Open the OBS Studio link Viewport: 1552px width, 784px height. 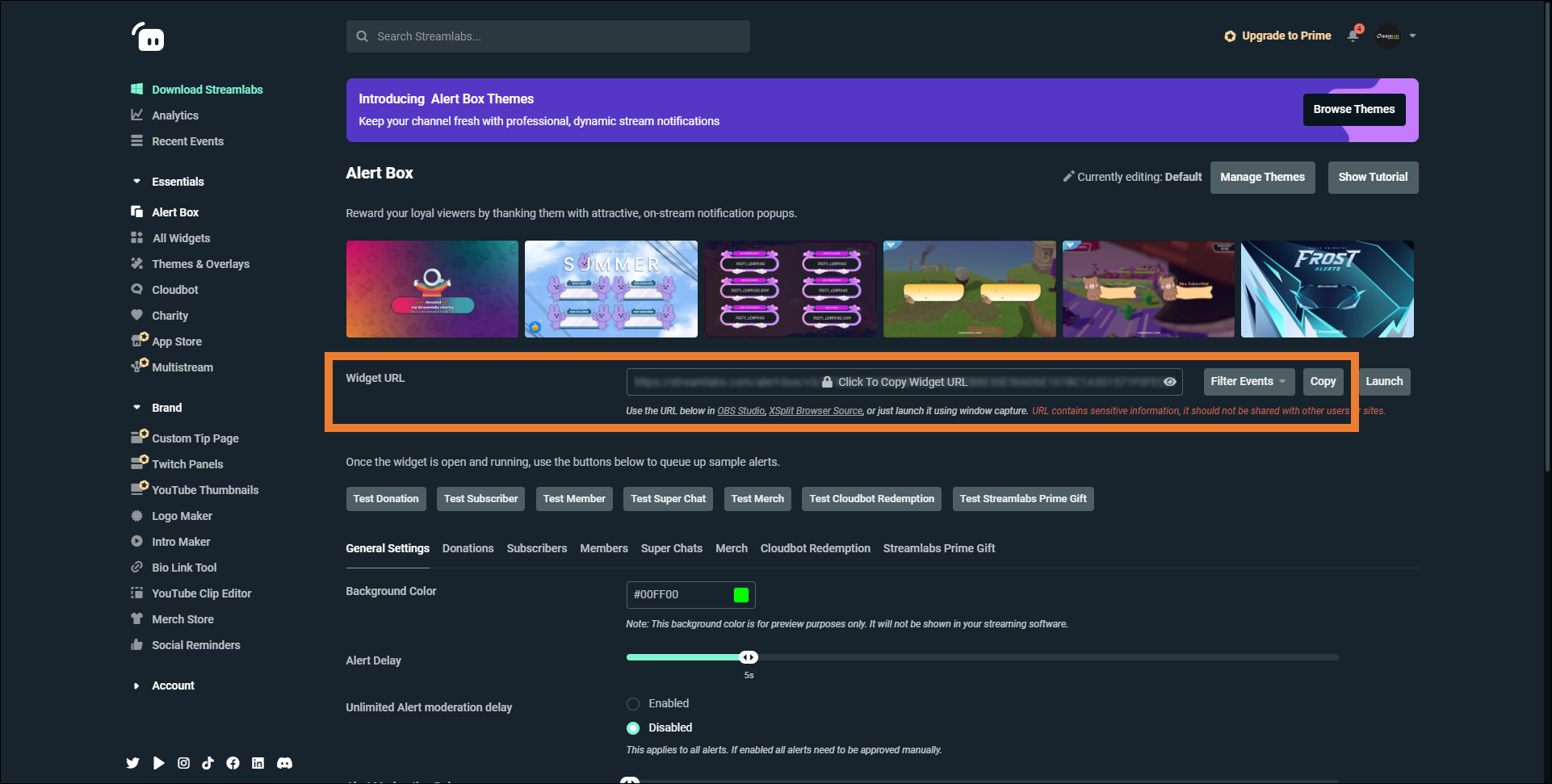(x=740, y=411)
